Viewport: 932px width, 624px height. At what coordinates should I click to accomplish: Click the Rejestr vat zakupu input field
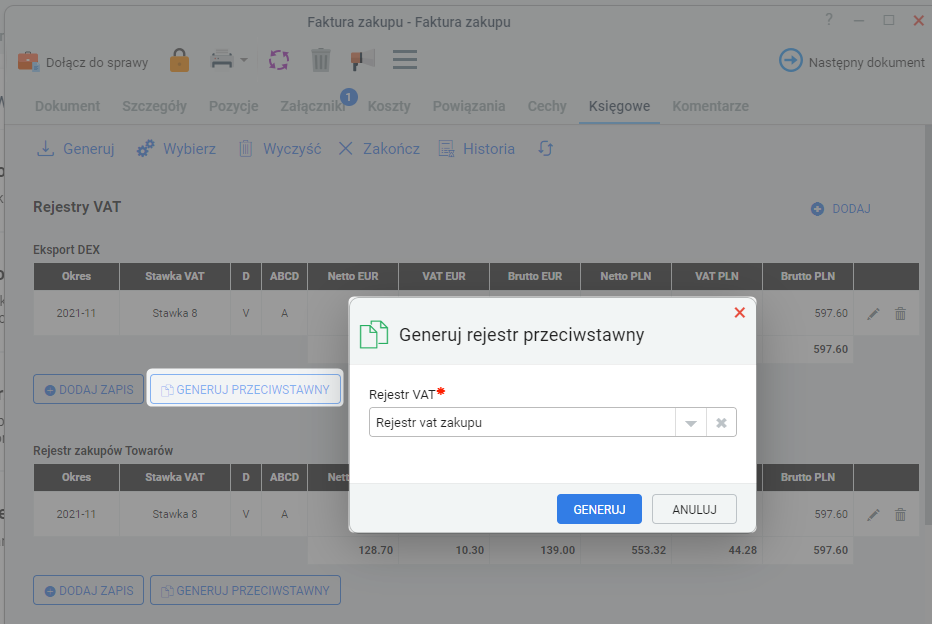522,423
